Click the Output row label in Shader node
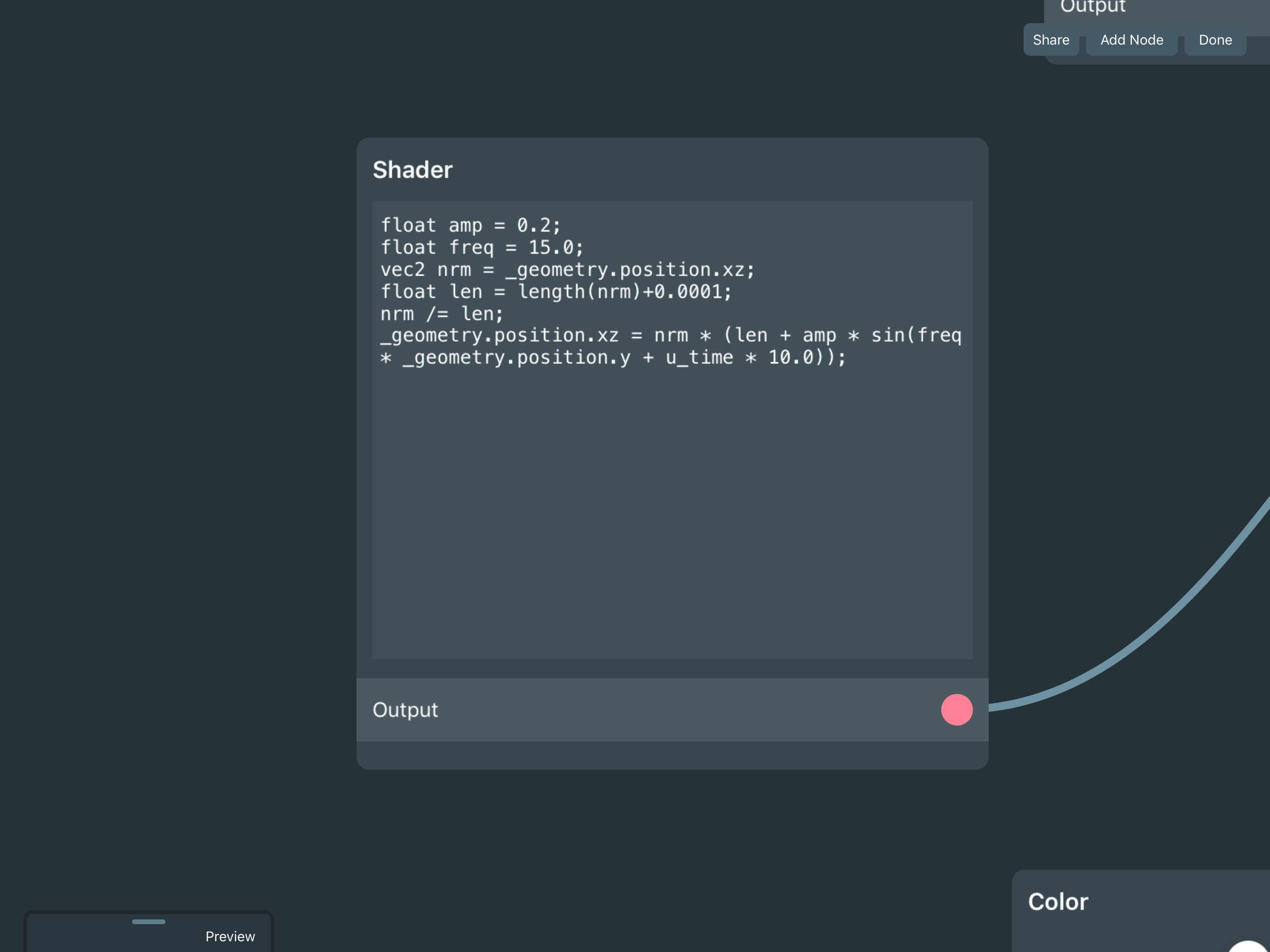Screen dimensions: 1270x952 (405, 710)
